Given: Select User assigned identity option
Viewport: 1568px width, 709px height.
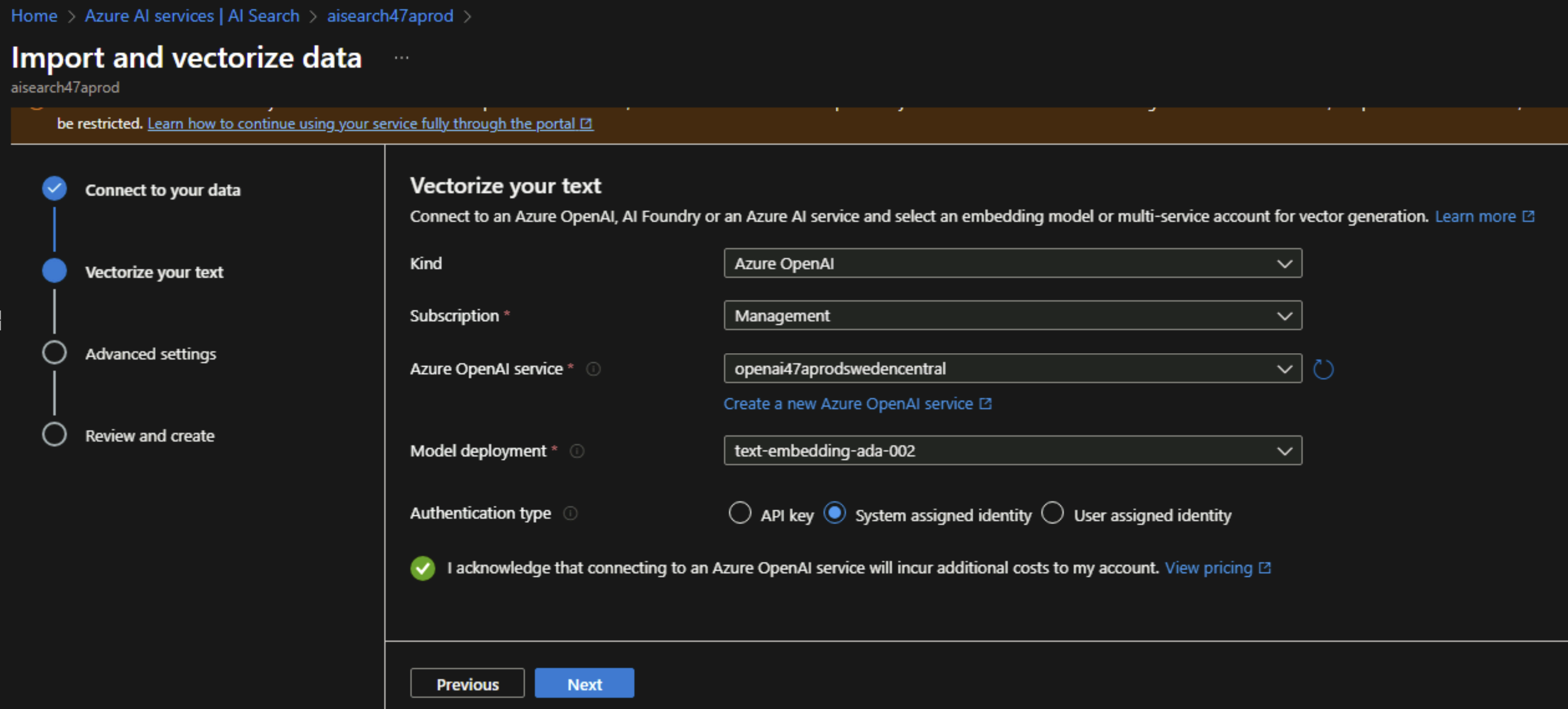Looking at the screenshot, I should [1052, 513].
